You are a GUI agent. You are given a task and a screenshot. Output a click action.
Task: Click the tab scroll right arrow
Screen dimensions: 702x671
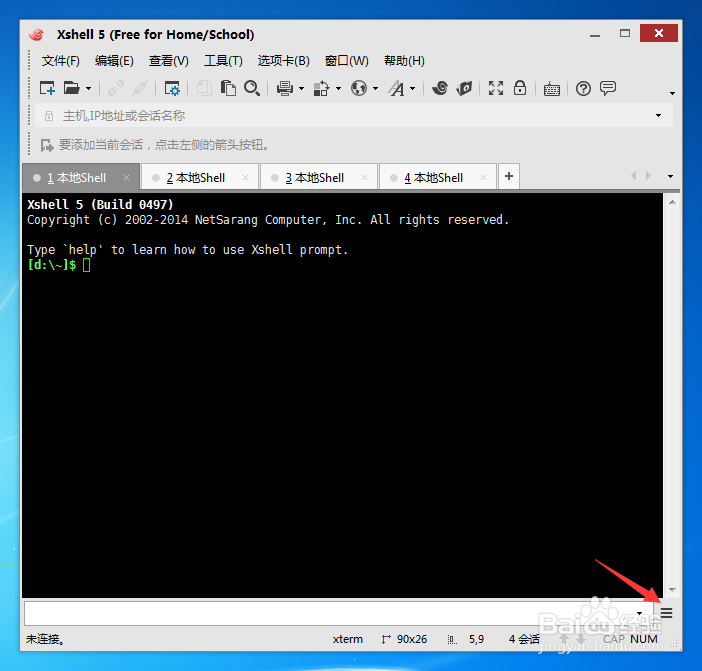coord(648,176)
